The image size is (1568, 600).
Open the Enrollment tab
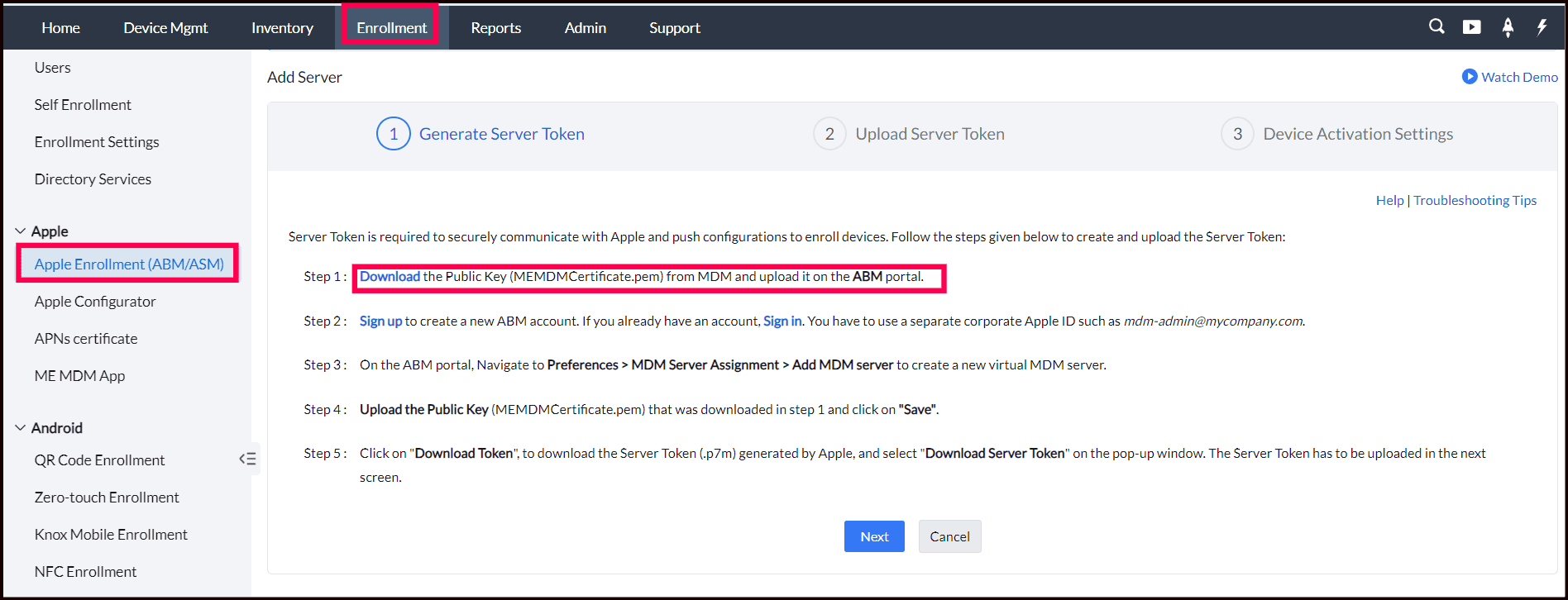(x=391, y=28)
